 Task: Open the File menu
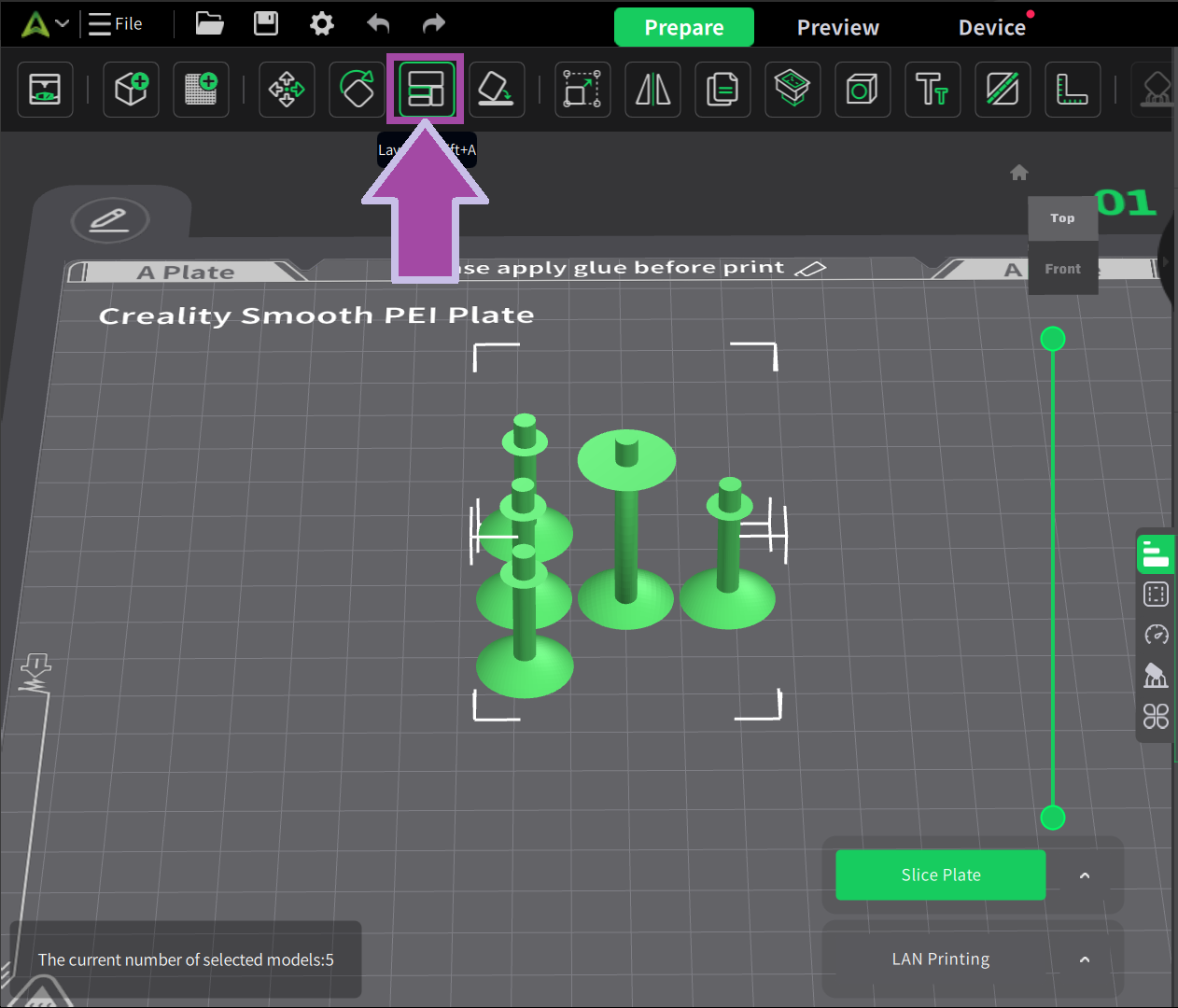116,24
